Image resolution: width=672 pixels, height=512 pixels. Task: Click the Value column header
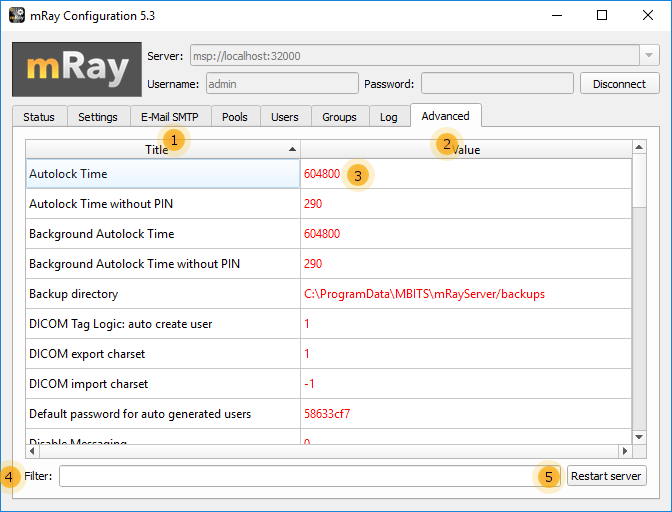[466, 149]
